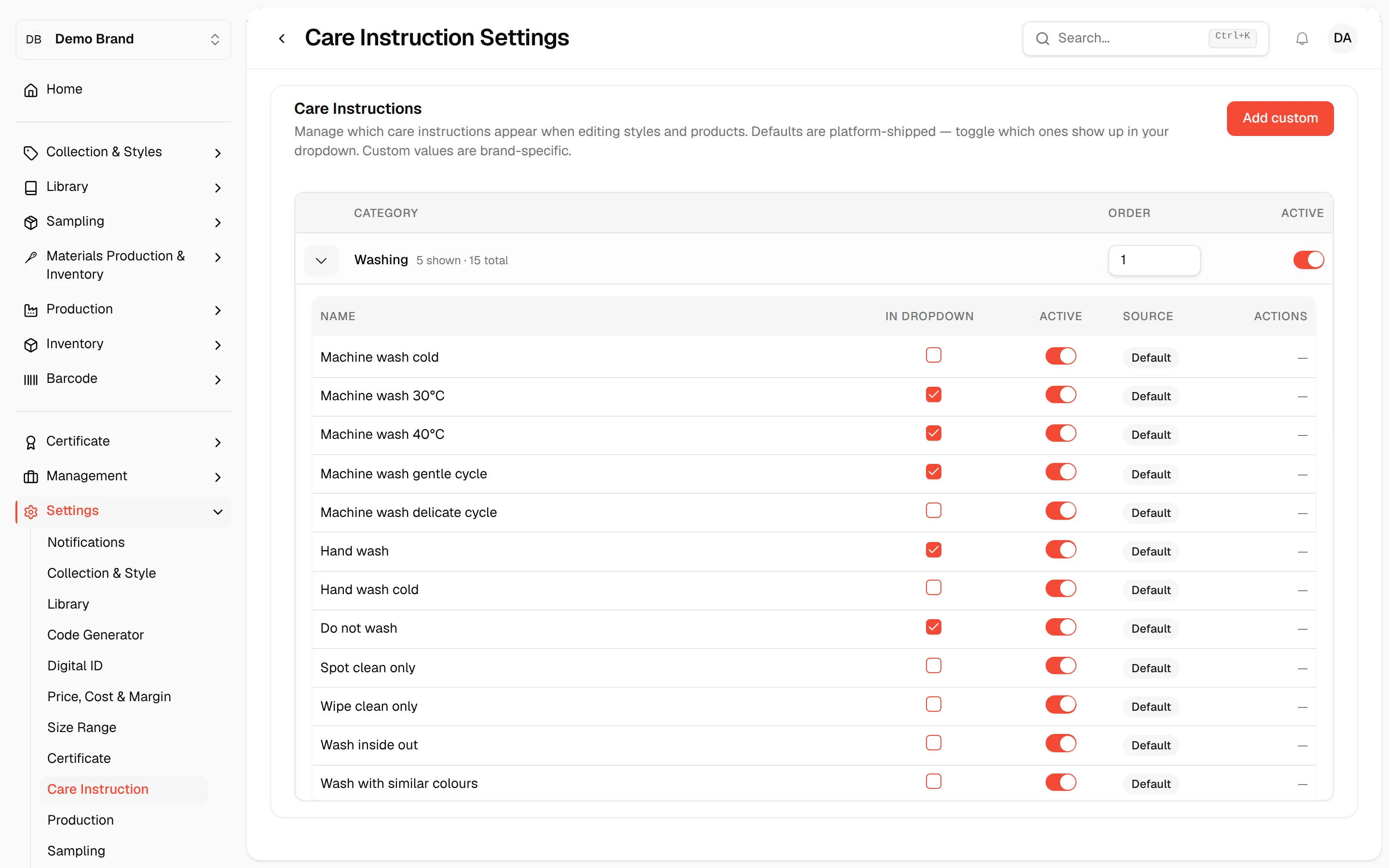
Task: Expand the Production submenu arrow
Action: click(218, 310)
